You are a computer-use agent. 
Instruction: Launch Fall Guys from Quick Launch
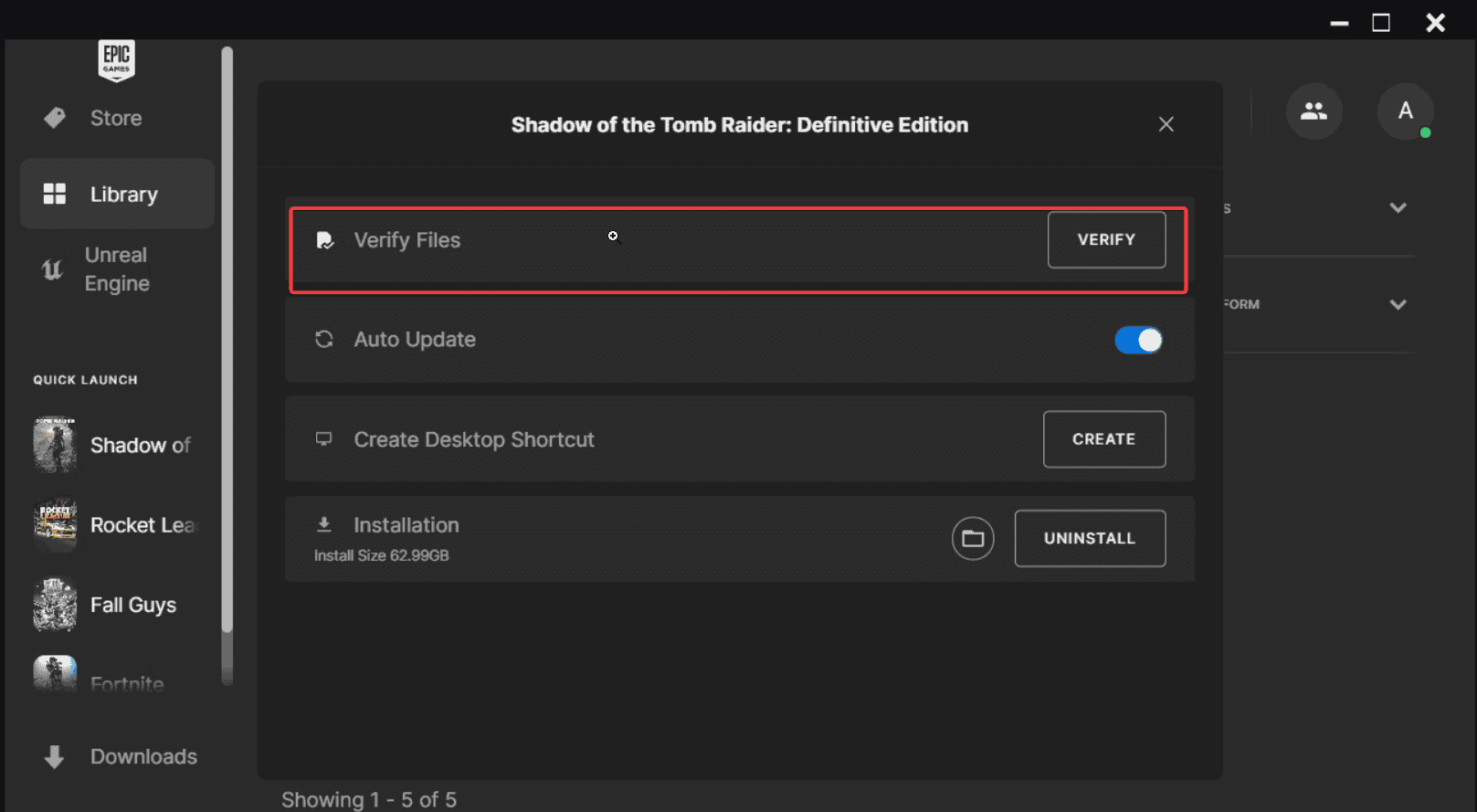tap(133, 605)
